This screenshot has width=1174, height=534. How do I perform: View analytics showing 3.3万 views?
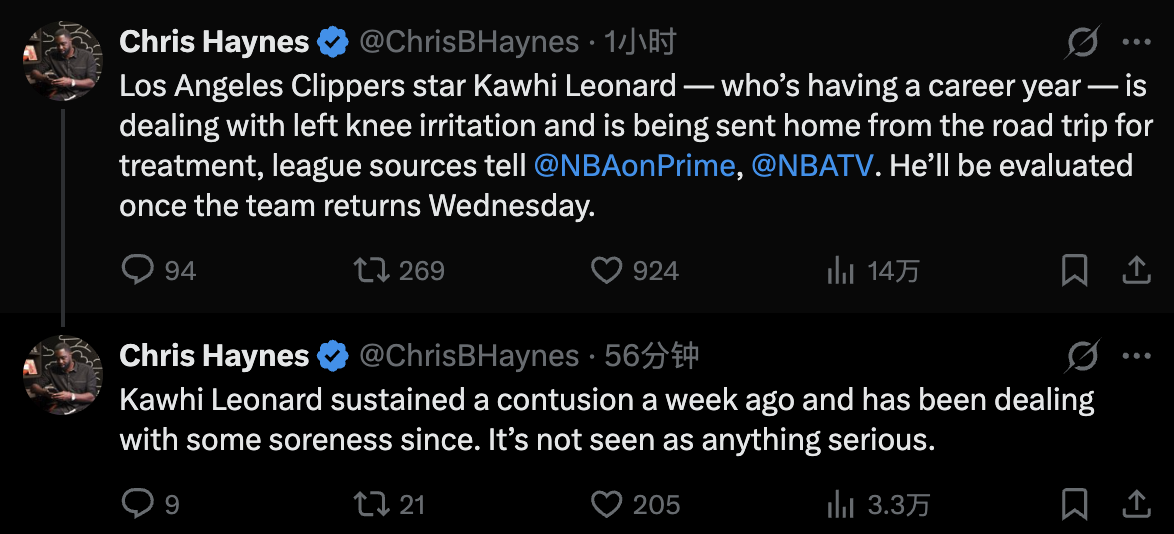[x=840, y=504]
